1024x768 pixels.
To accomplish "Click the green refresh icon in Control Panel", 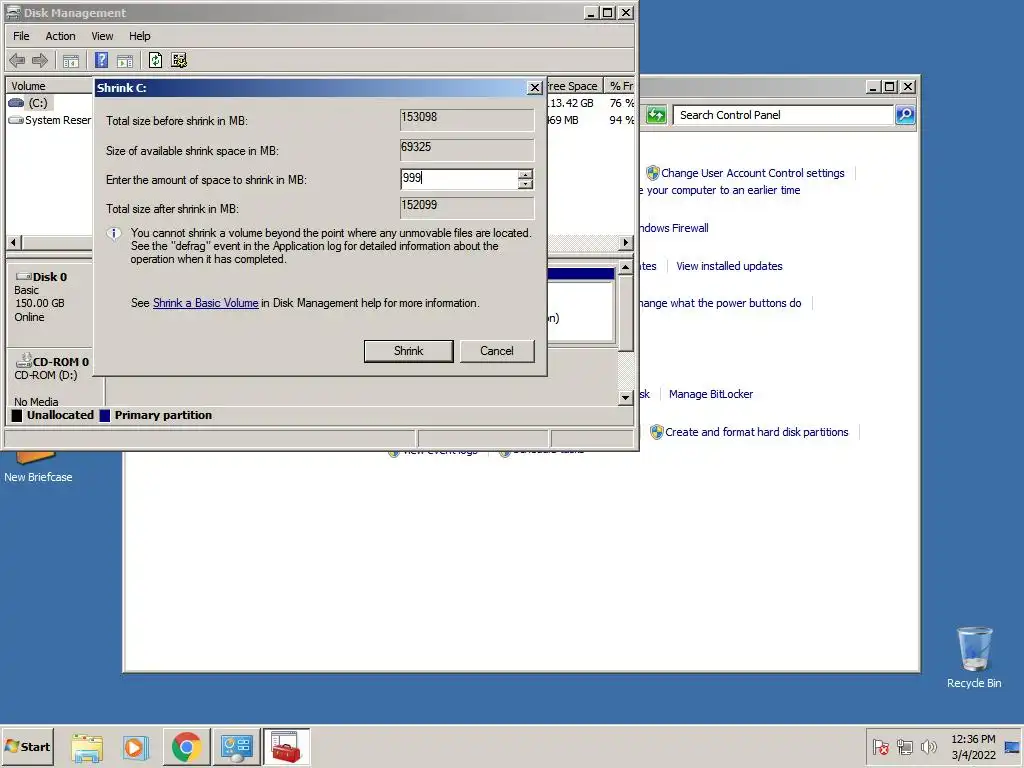I will (656, 116).
